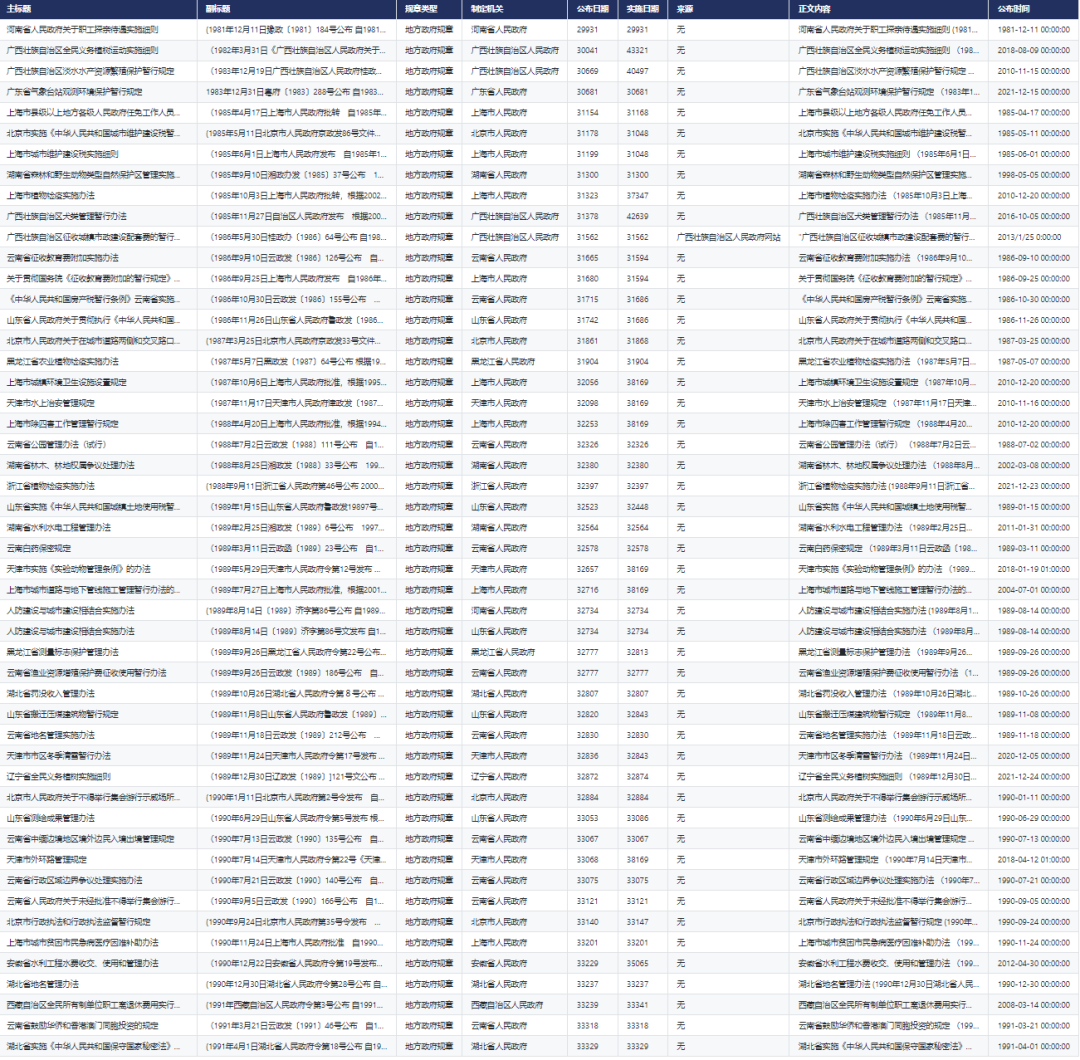
Task: Sort by the 公布日期 column header
Action: (593, 9)
